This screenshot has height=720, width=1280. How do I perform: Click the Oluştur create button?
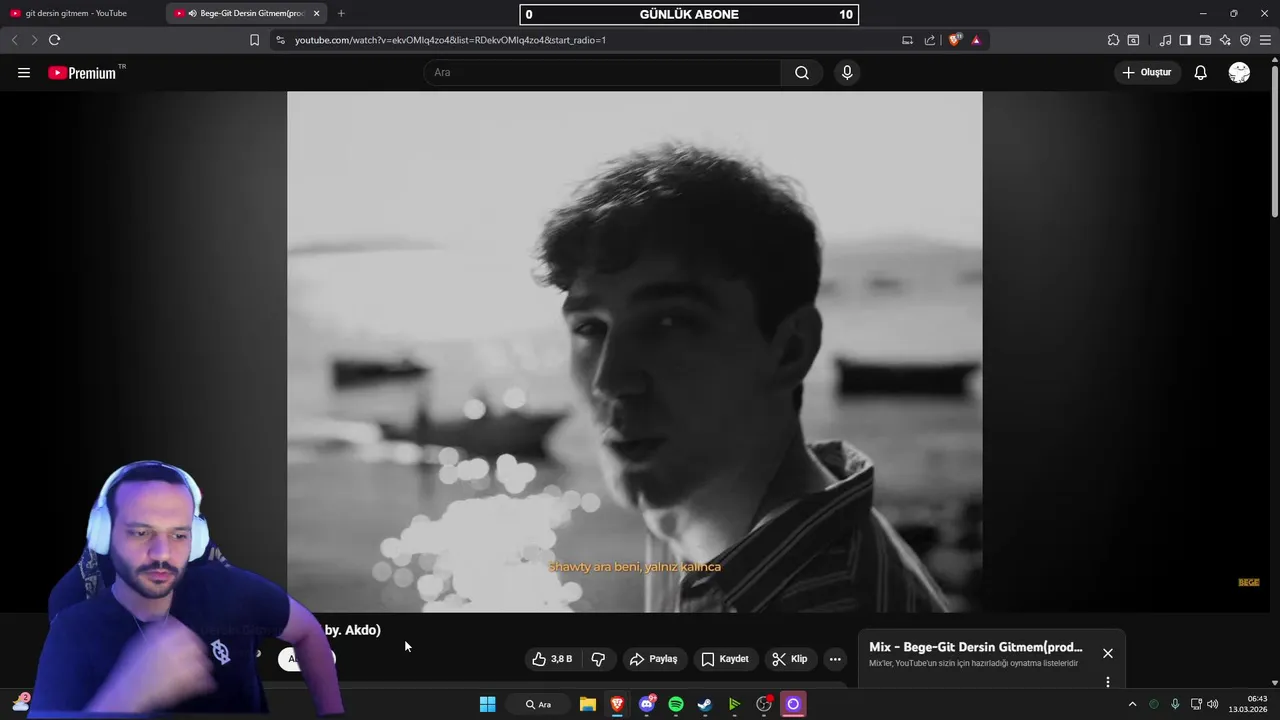pos(1147,72)
